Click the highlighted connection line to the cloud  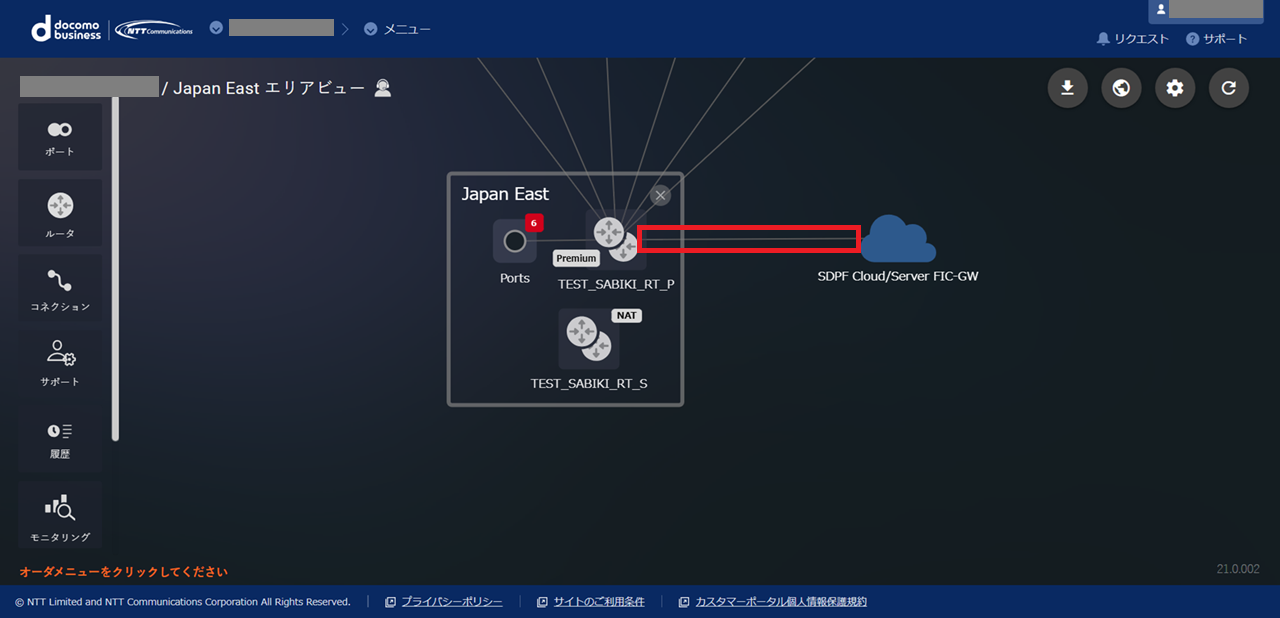coord(748,239)
